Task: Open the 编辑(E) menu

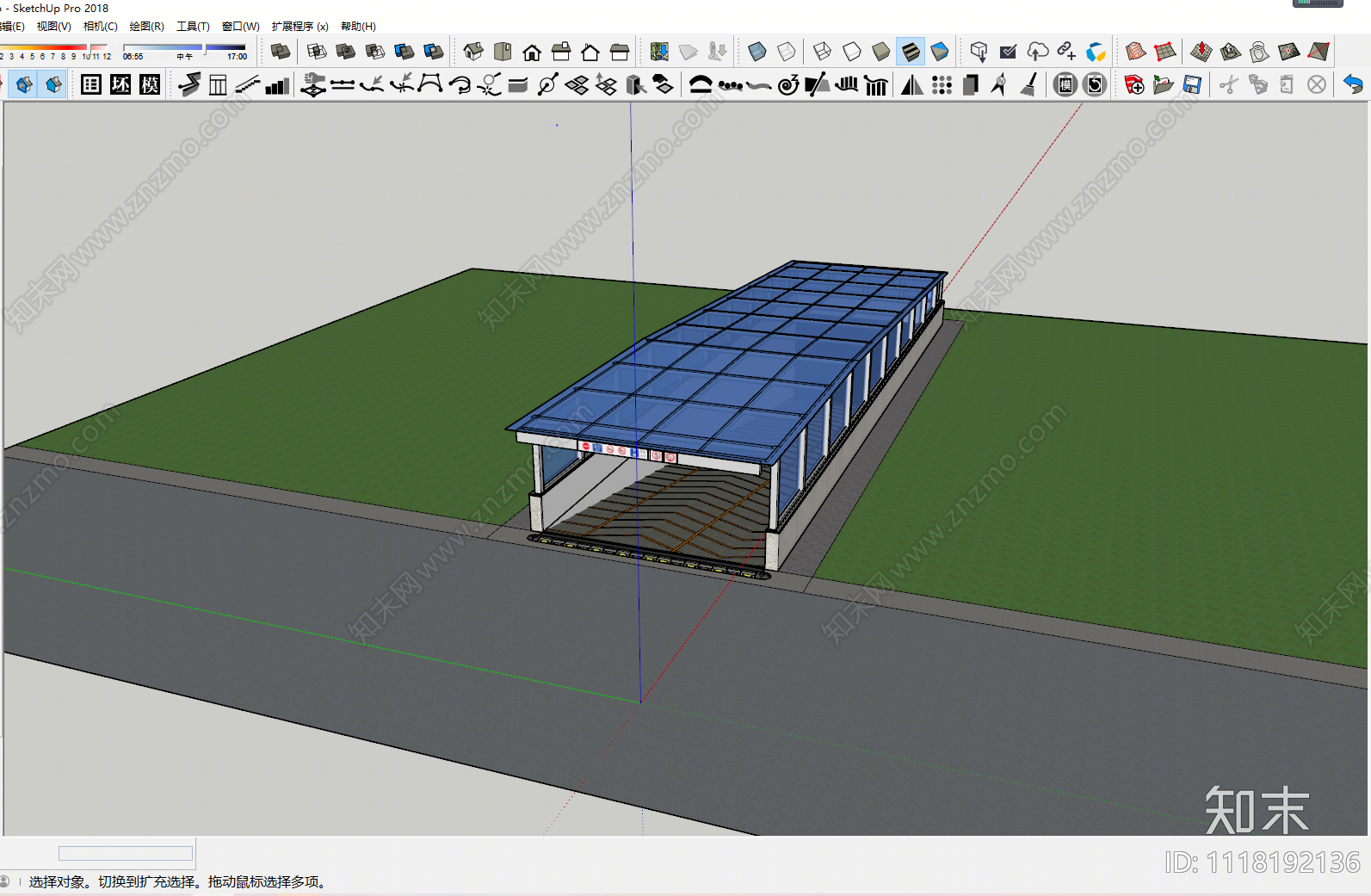Action: tap(12, 27)
